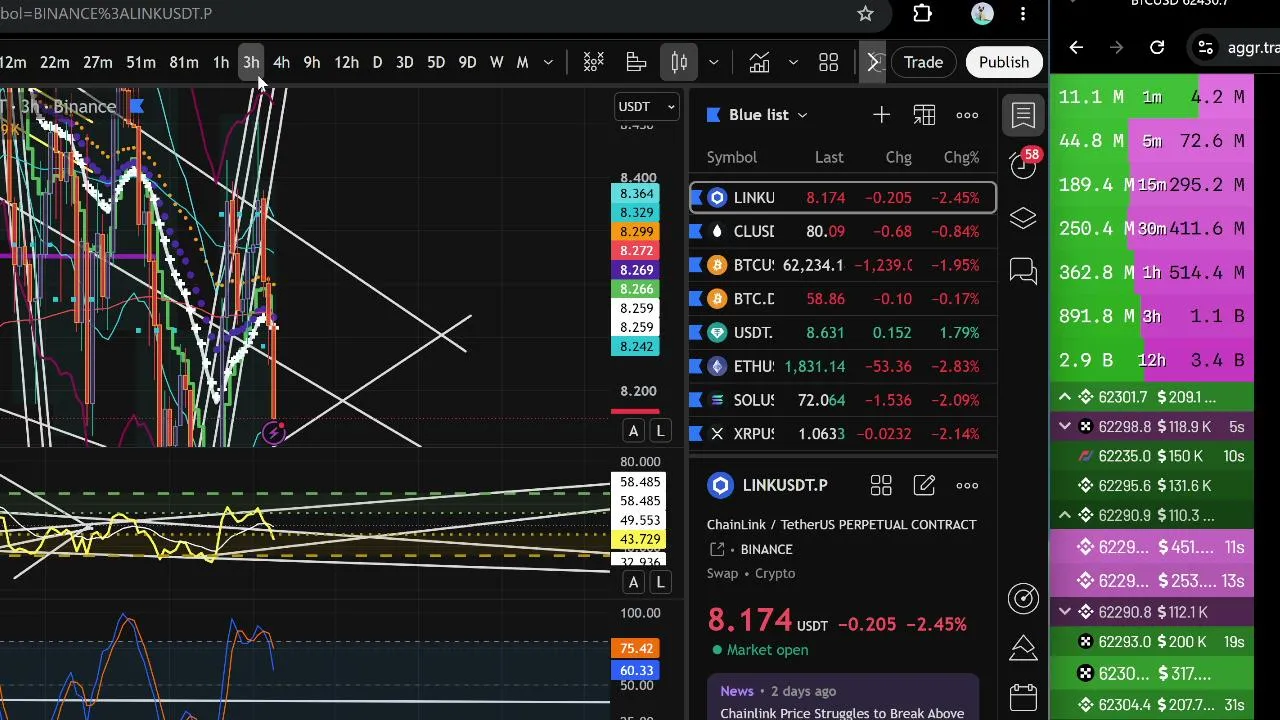Click the Publish button

pyautogui.click(x=1004, y=62)
